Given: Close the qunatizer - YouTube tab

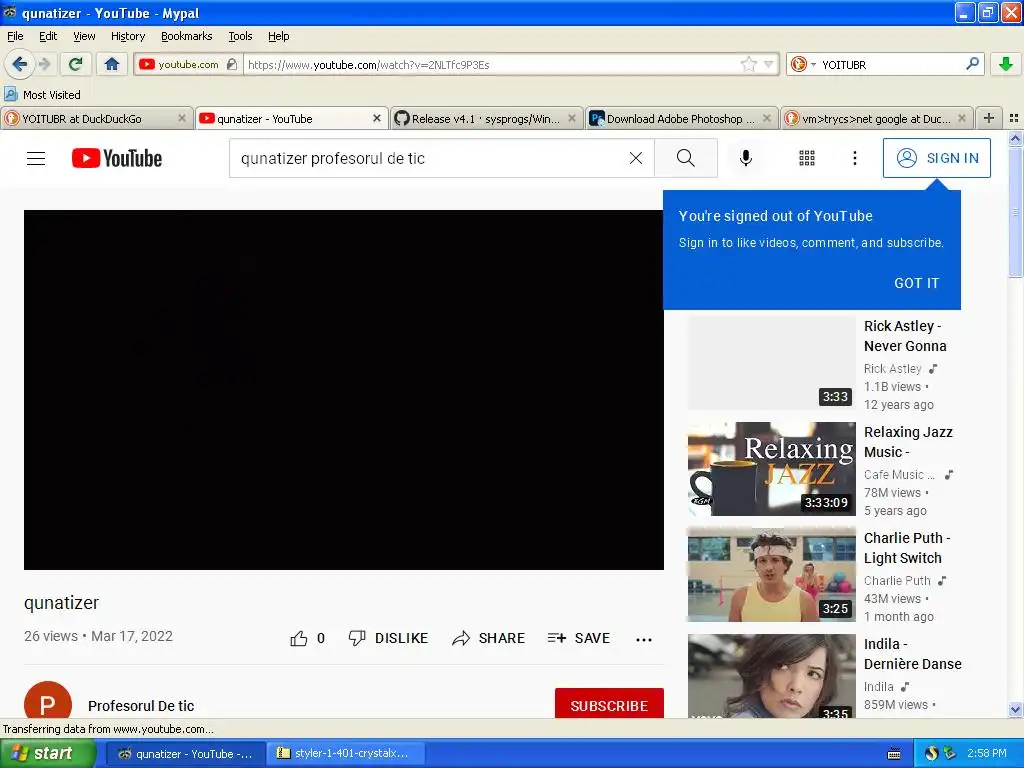Looking at the screenshot, I should (x=377, y=118).
